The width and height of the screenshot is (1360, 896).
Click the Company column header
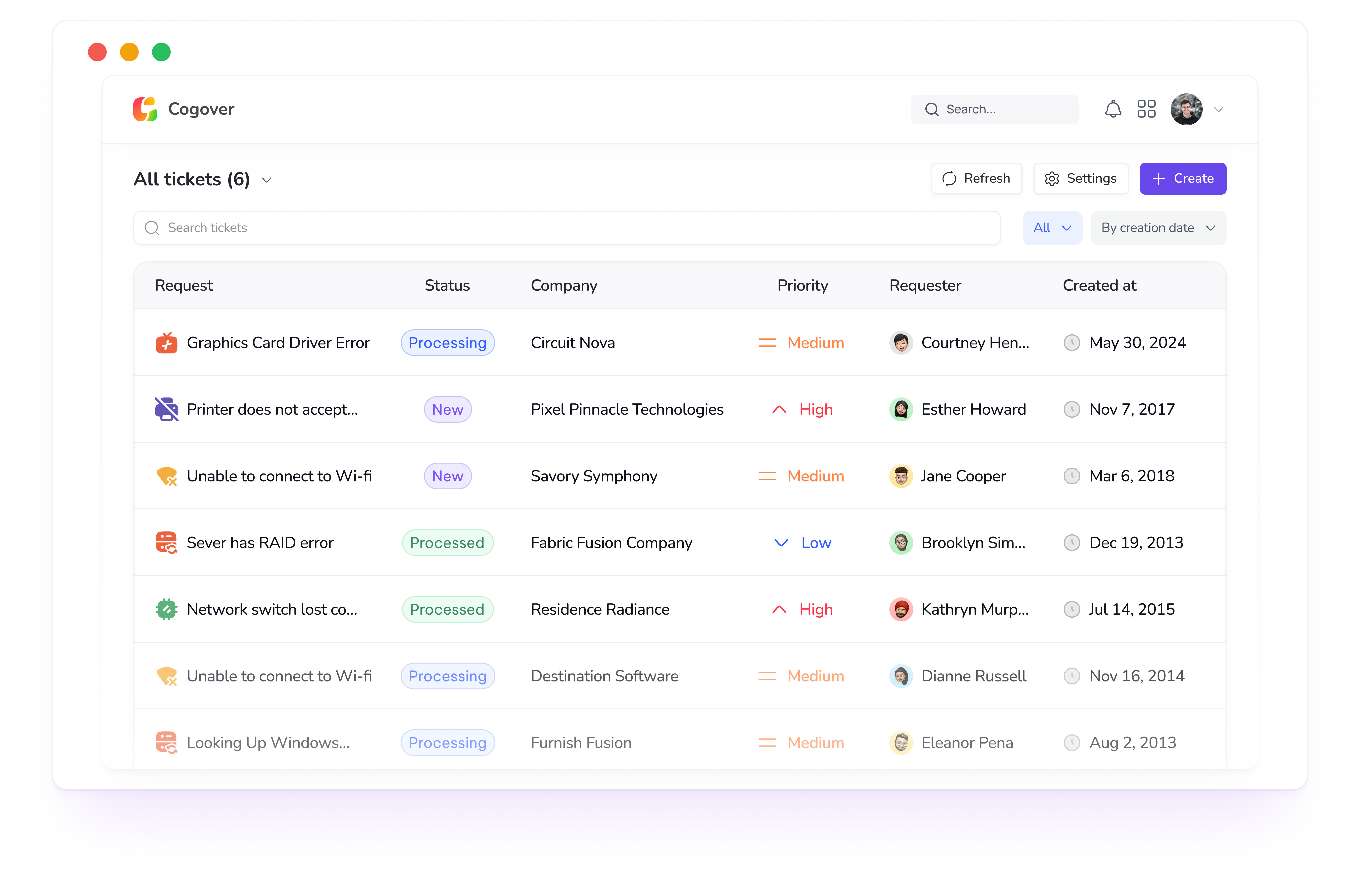coord(564,285)
